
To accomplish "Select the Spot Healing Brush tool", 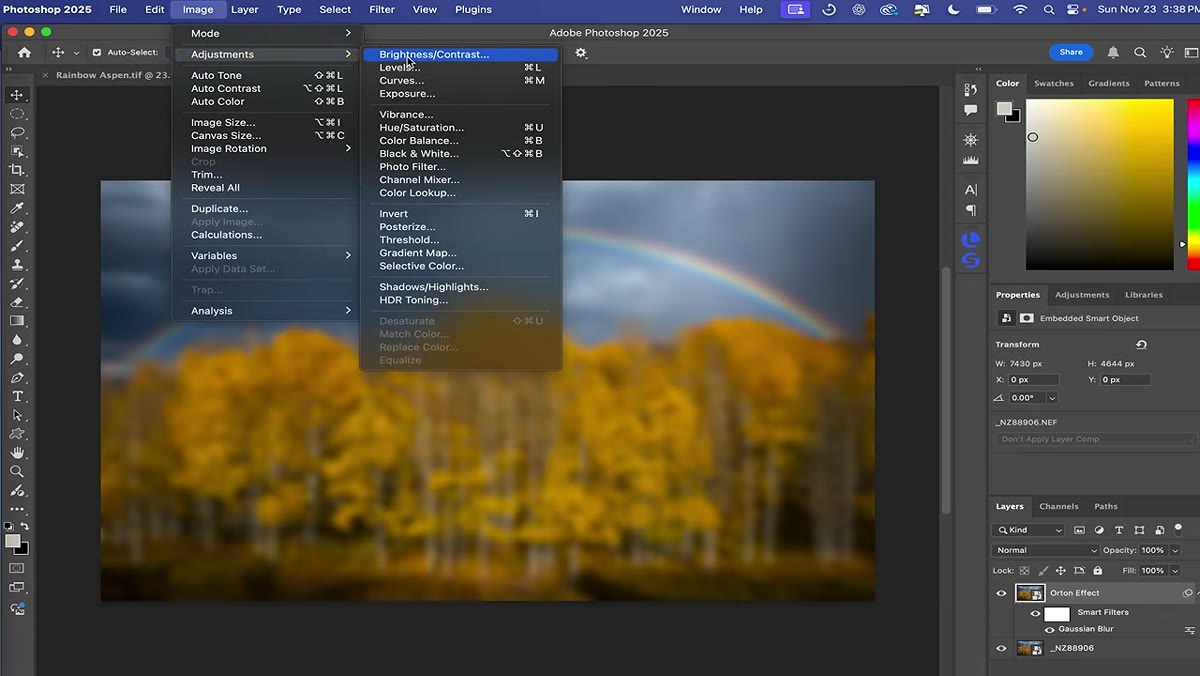I will click(x=17, y=227).
